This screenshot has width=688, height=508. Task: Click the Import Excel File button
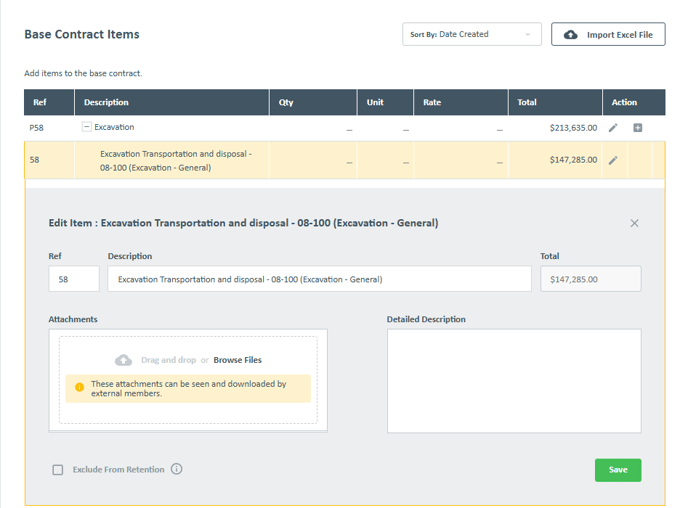(x=608, y=35)
